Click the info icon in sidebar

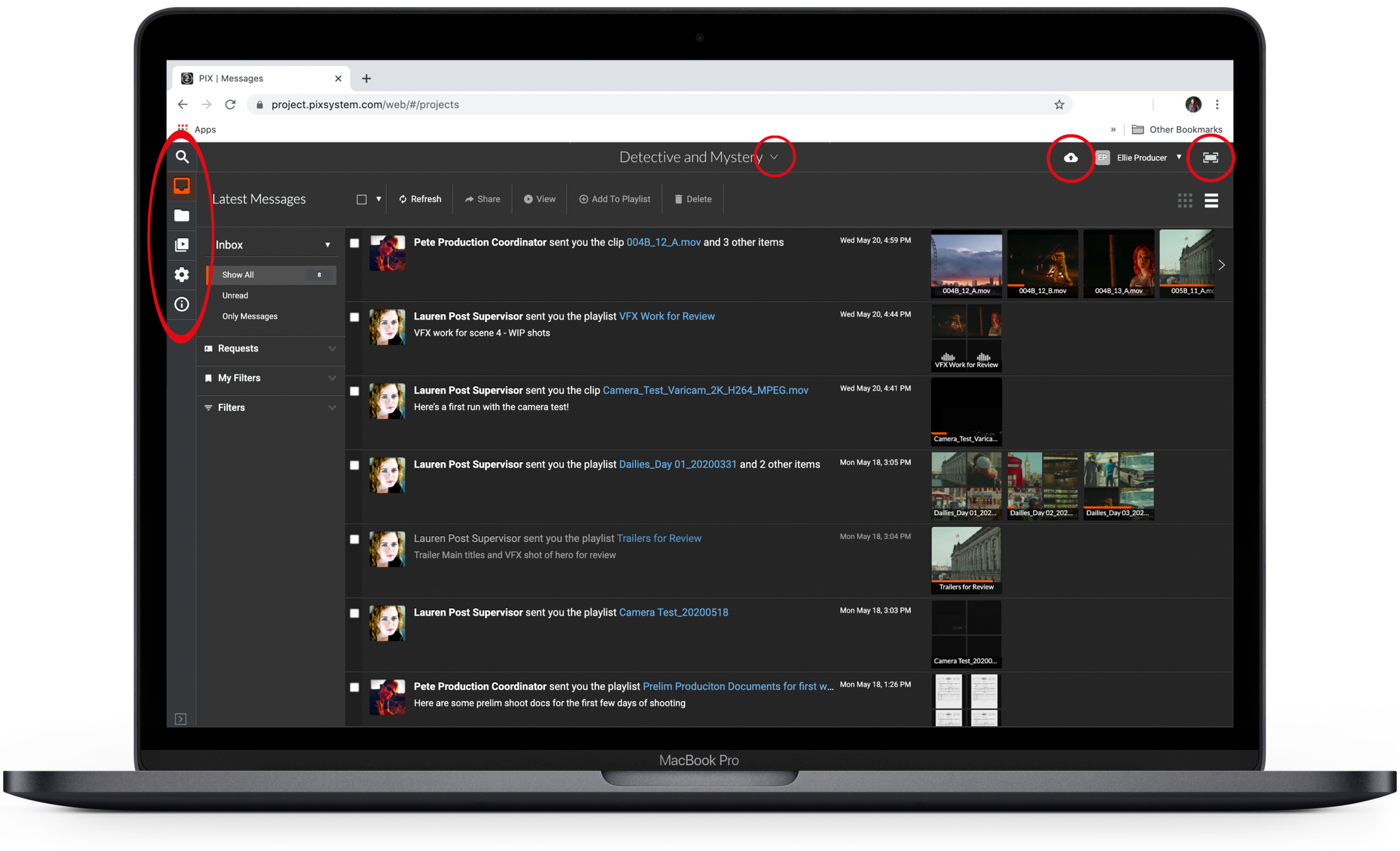182,304
